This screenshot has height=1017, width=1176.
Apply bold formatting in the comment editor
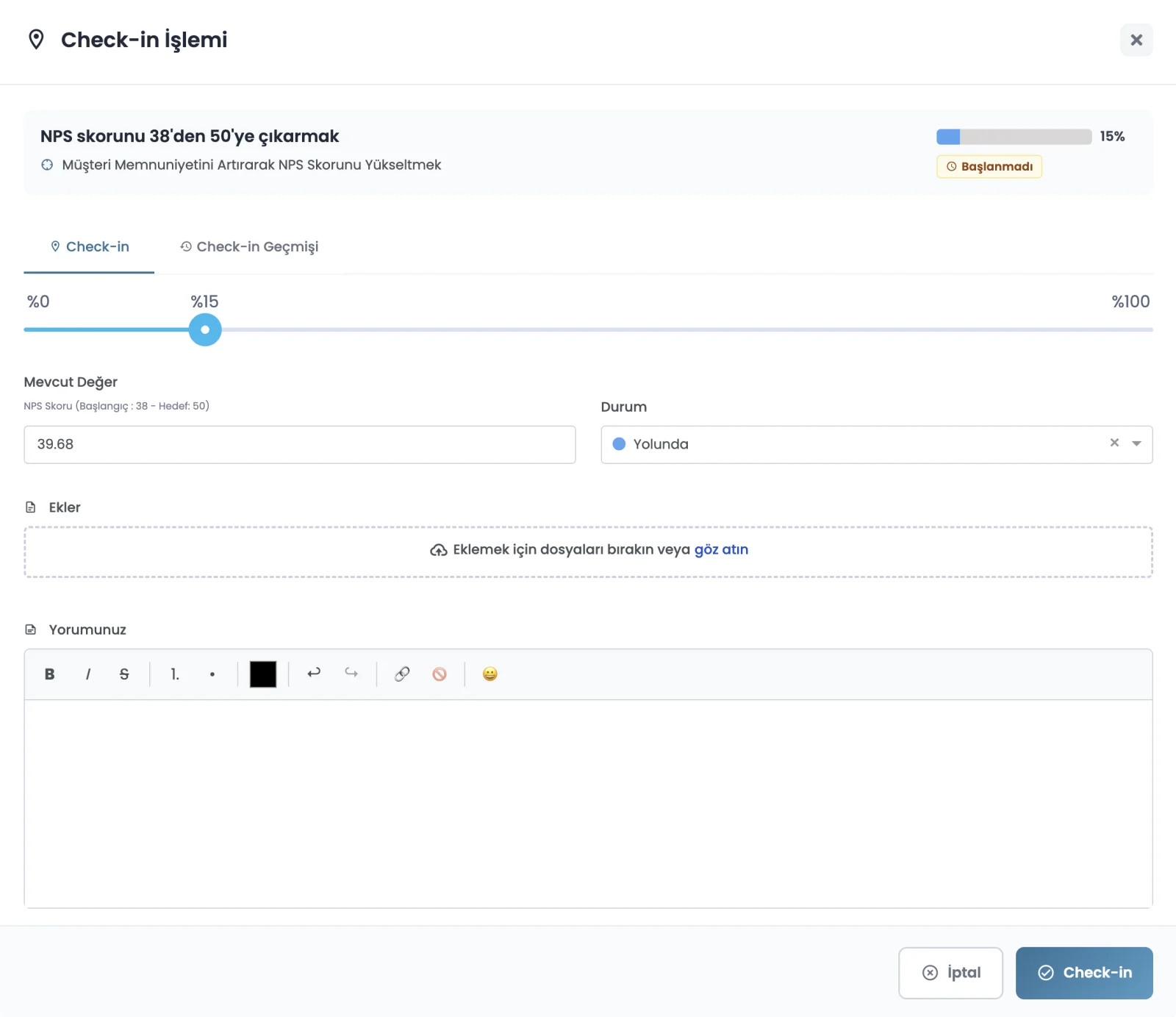click(x=50, y=674)
